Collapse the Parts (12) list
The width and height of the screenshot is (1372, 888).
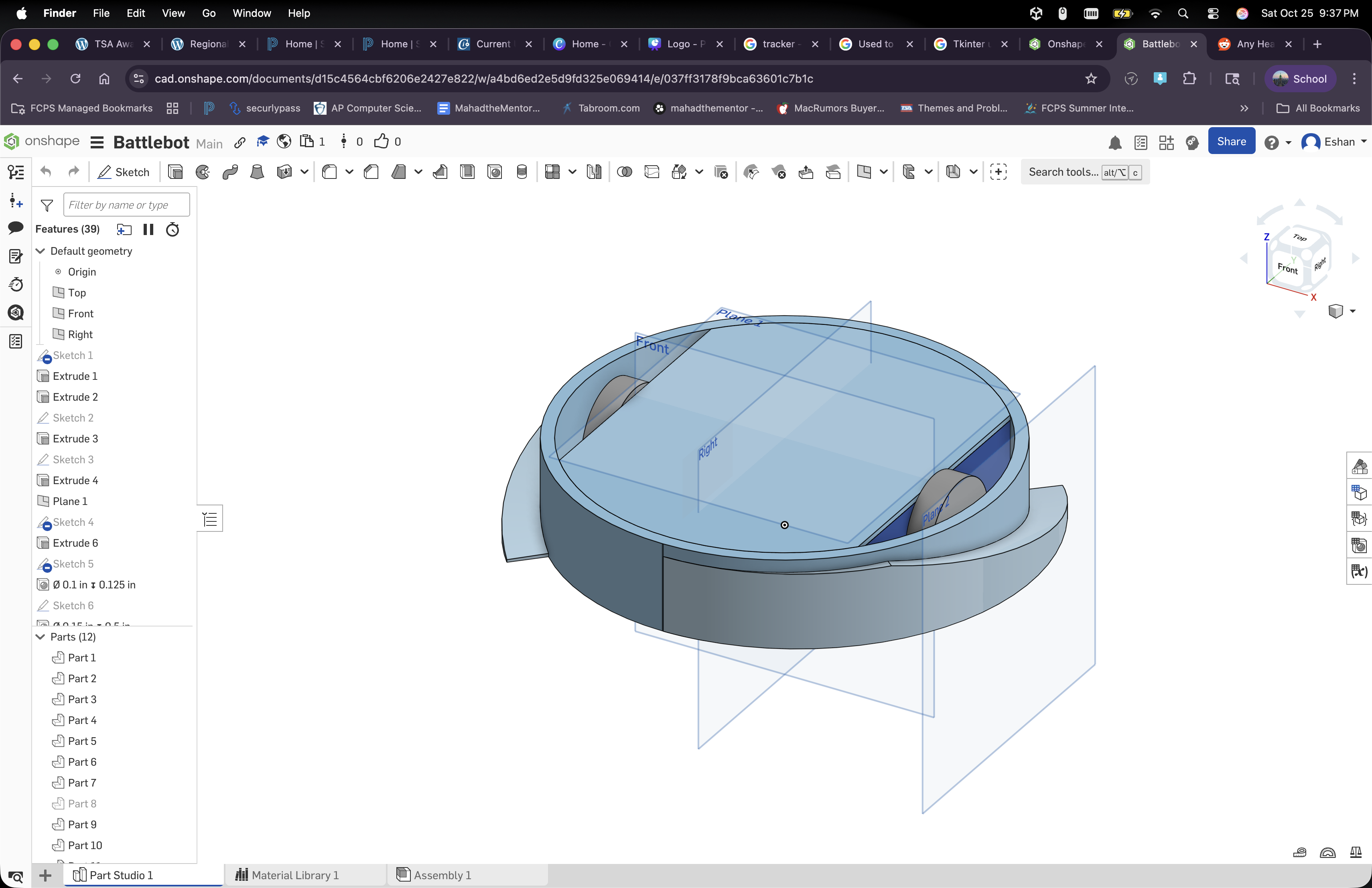point(41,637)
